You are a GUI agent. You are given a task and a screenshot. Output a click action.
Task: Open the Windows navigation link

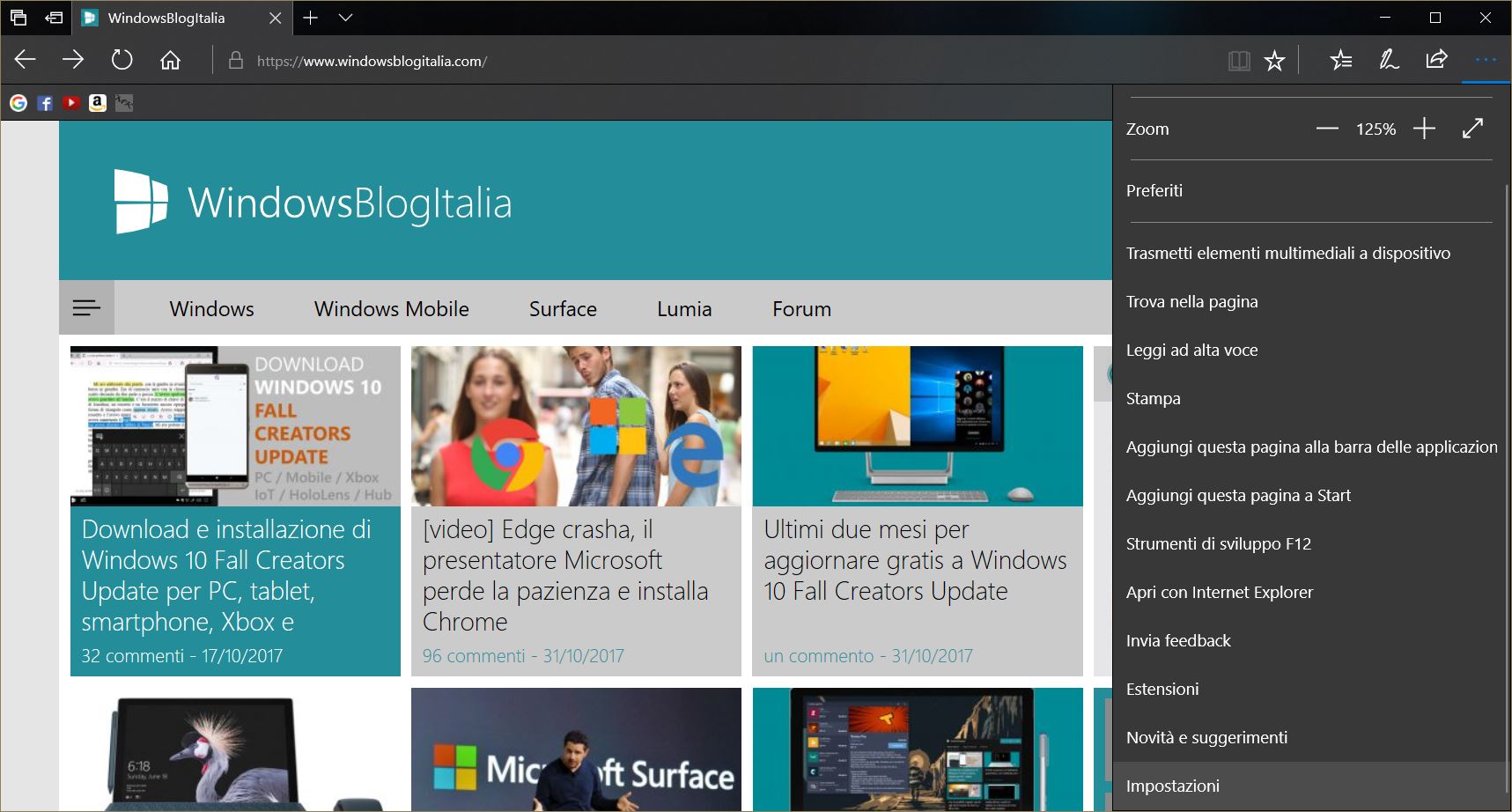[211, 309]
